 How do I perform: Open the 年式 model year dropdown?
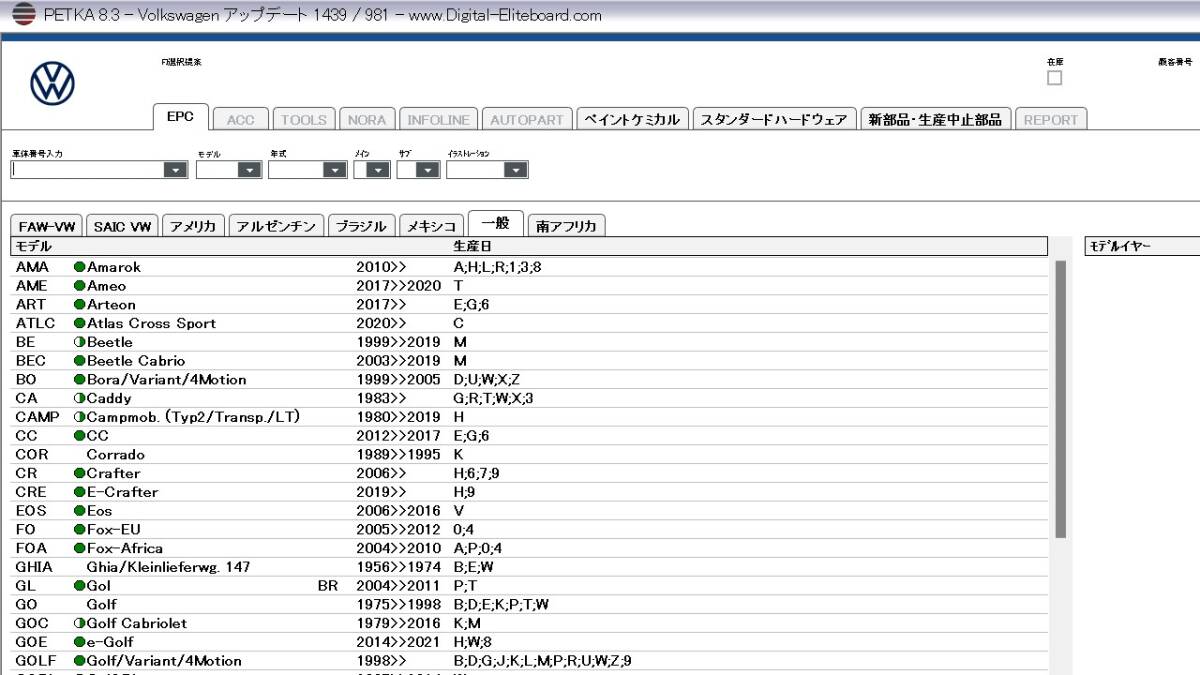pyautogui.click(x=335, y=171)
